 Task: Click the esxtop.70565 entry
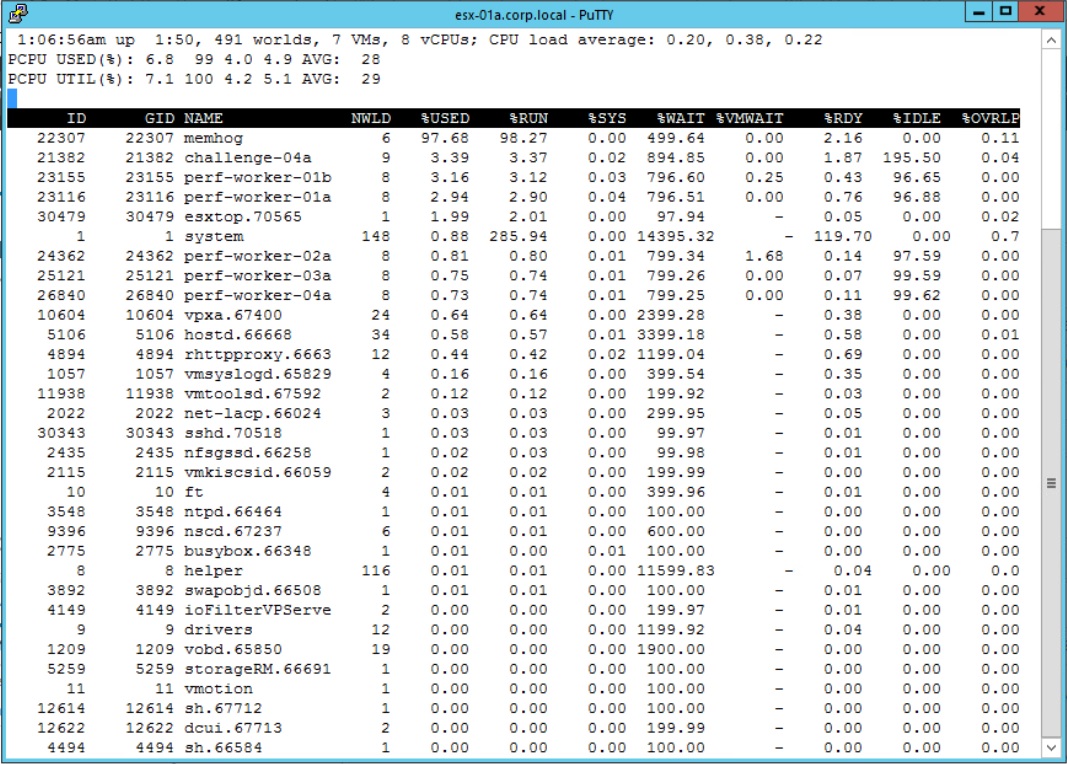click(243, 217)
